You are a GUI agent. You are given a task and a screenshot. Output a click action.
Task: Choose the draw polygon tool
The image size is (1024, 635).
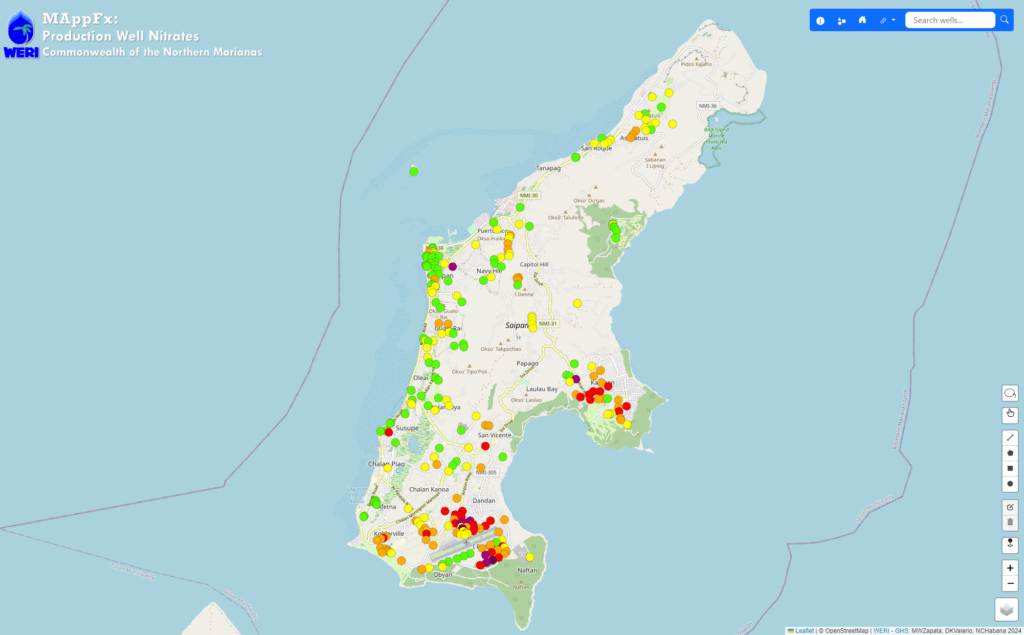point(1009,453)
